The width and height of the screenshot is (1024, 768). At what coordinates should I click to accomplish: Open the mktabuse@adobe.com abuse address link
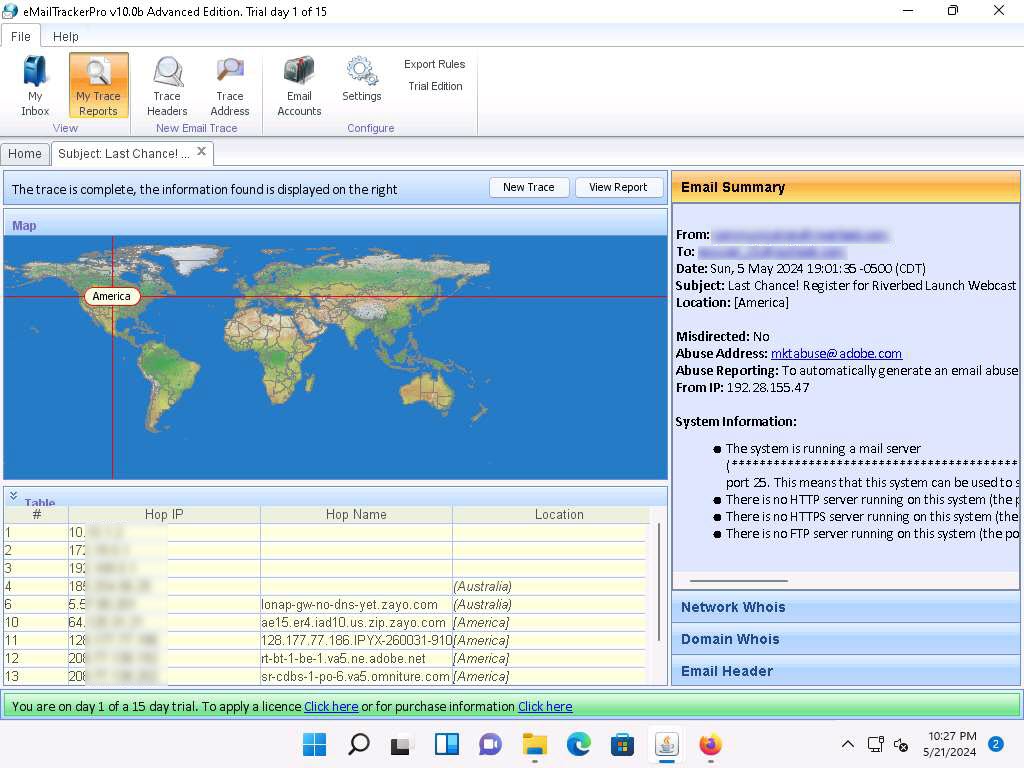pyautogui.click(x=836, y=354)
